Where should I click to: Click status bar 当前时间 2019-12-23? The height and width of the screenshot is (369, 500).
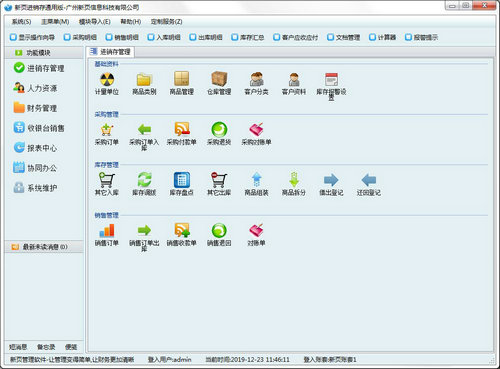click(x=247, y=360)
